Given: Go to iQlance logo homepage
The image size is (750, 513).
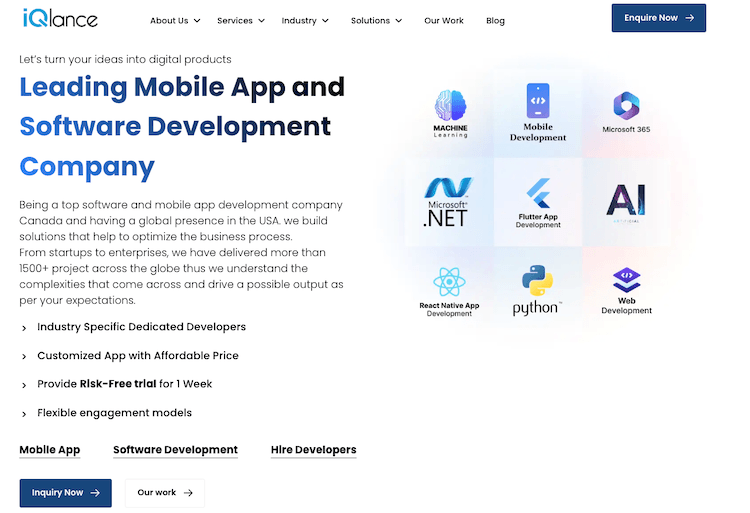Looking at the screenshot, I should pyautogui.click(x=62, y=18).
